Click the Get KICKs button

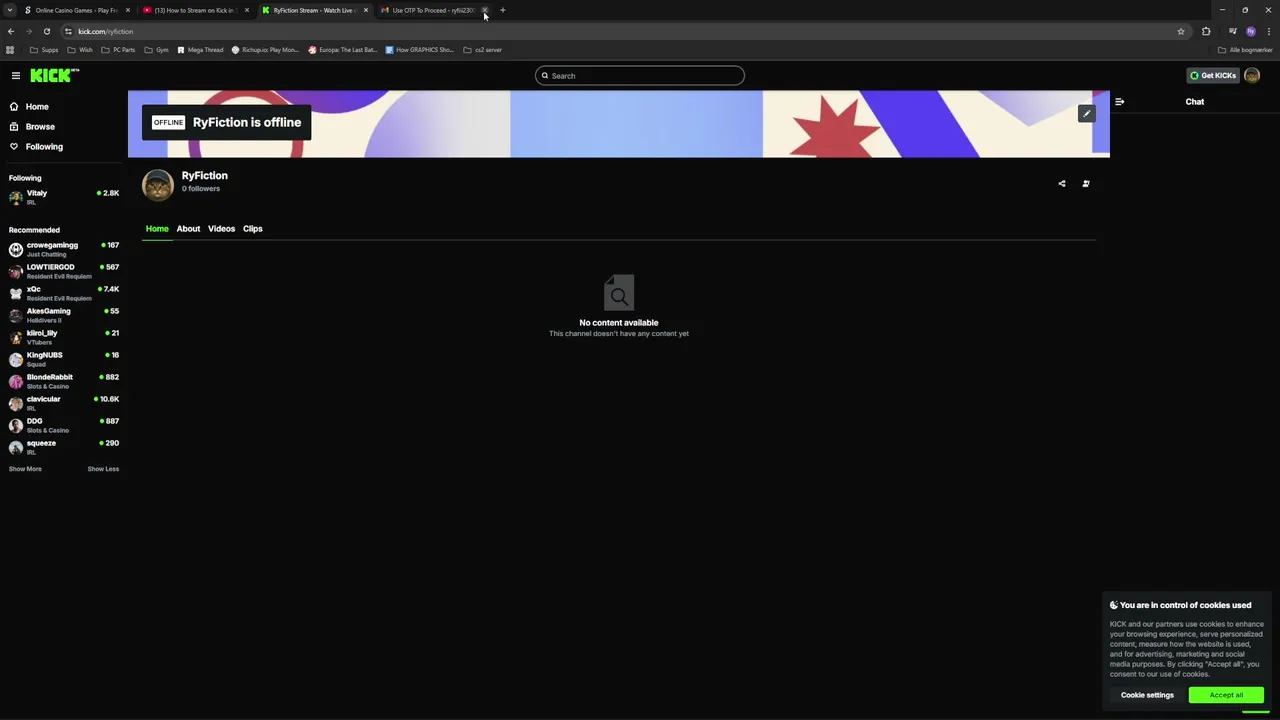[1213, 75]
